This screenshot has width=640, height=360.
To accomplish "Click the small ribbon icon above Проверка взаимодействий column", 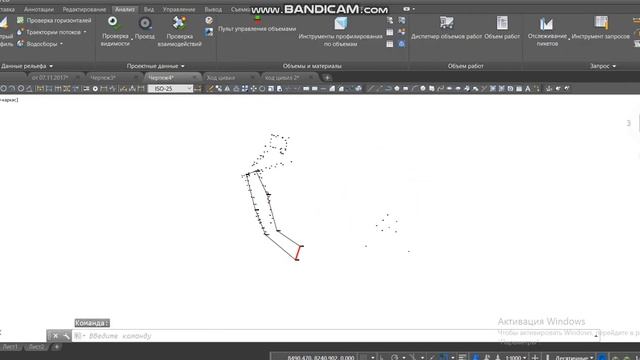I will click(209, 20).
